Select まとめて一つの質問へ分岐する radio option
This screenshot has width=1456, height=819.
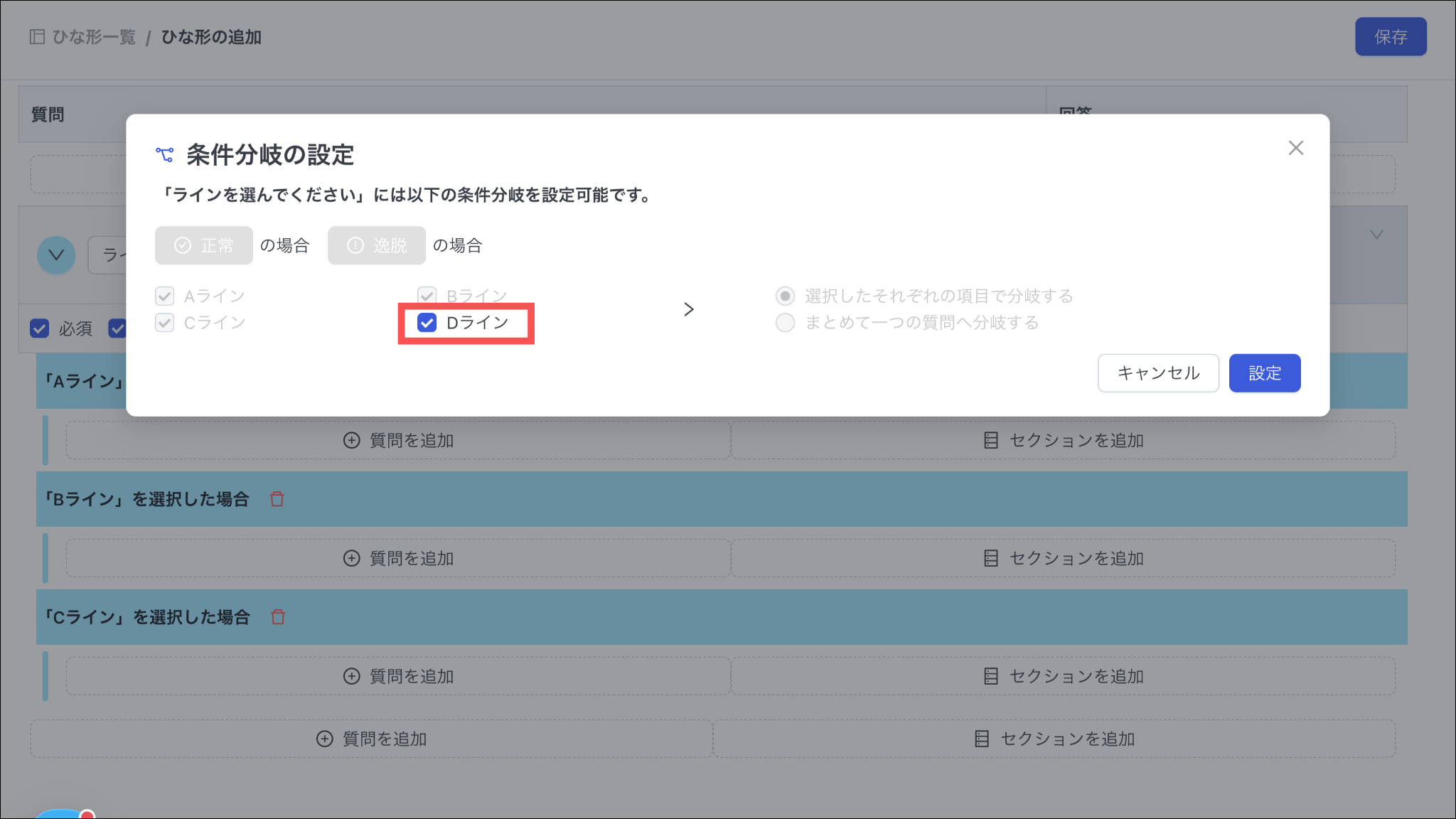point(785,323)
